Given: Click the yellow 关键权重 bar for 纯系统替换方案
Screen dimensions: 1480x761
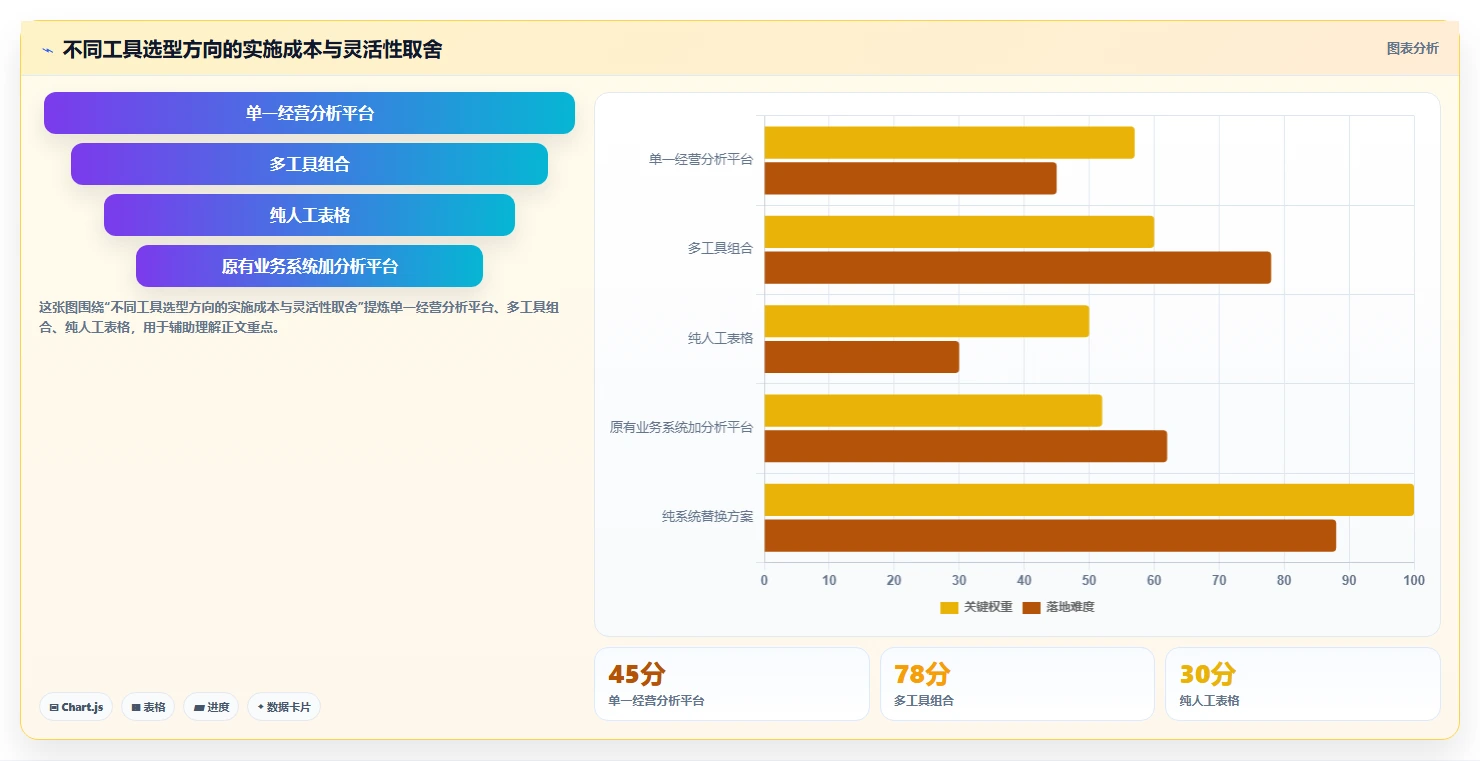Looking at the screenshot, I should (x=1089, y=500).
